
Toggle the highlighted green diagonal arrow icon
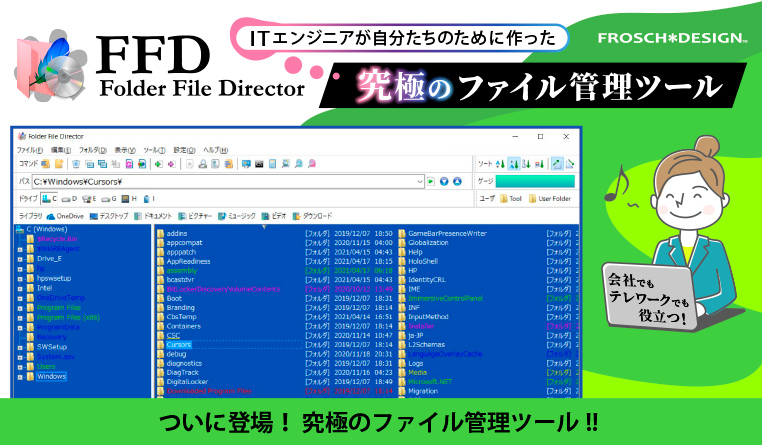[x=557, y=164]
